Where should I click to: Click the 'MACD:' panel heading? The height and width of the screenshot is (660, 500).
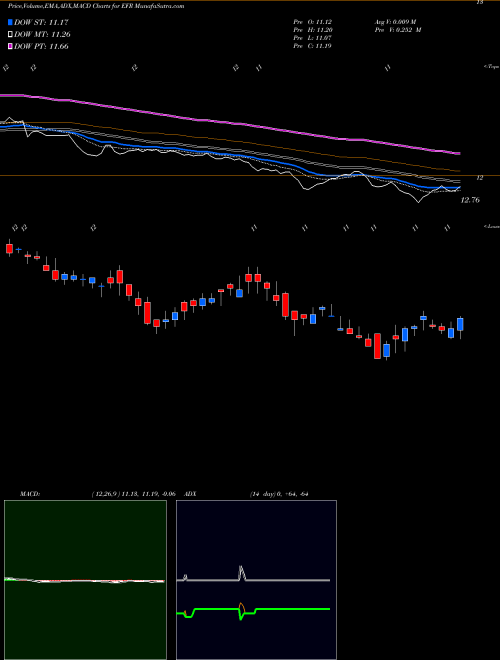click(x=29, y=494)
